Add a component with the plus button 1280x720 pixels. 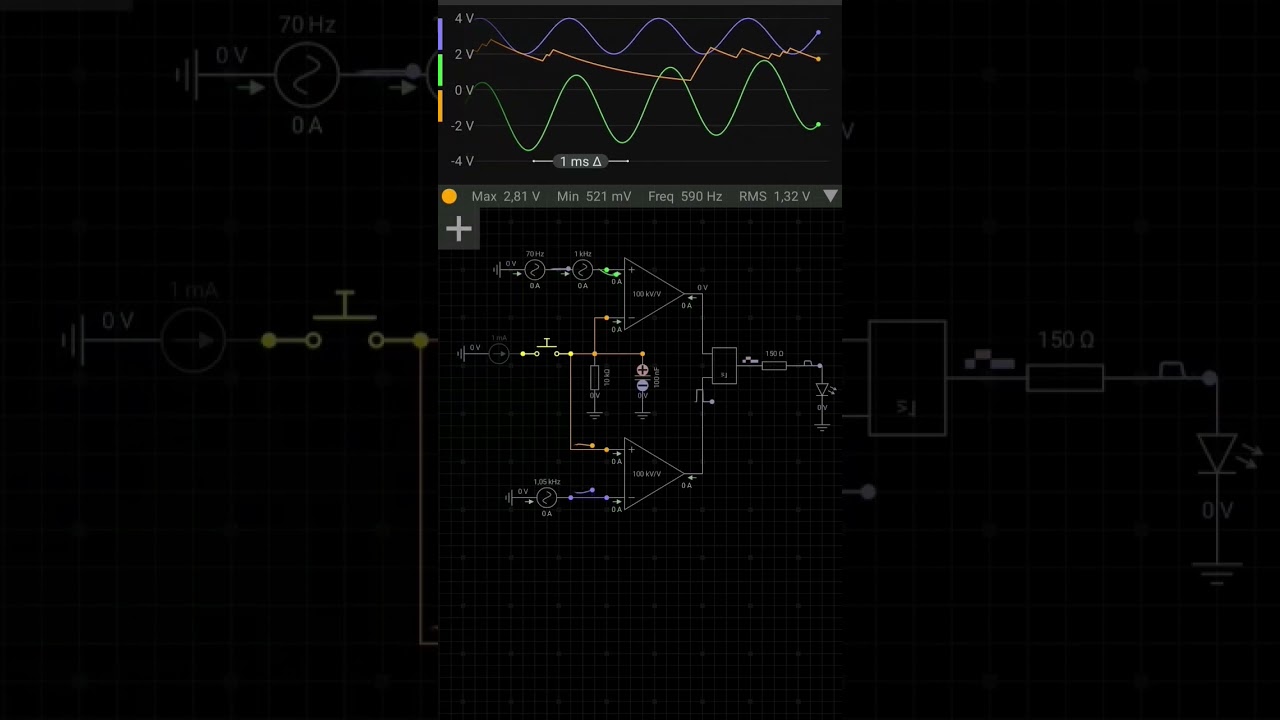pyautogui.click(x=459, y=229)
